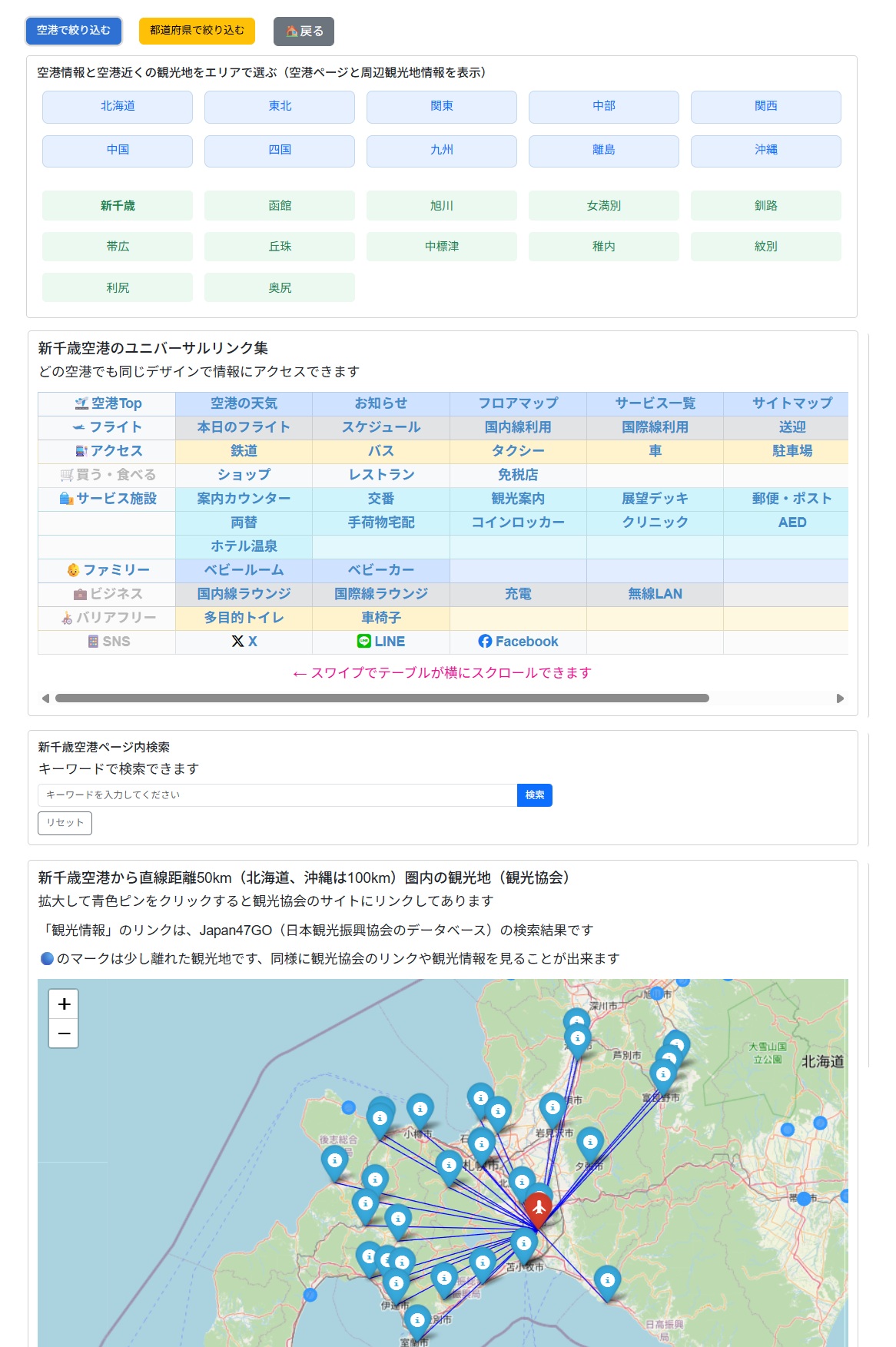Select the 九州 area tab

click(442, 151)
